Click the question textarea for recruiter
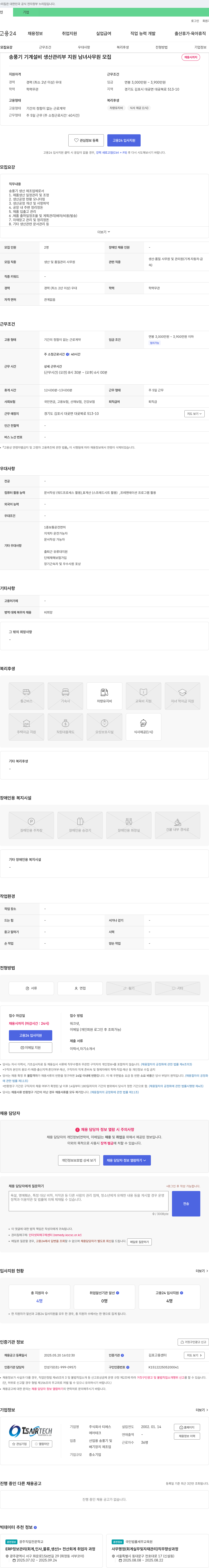209x1568 pixels. tap(88, 1201)
